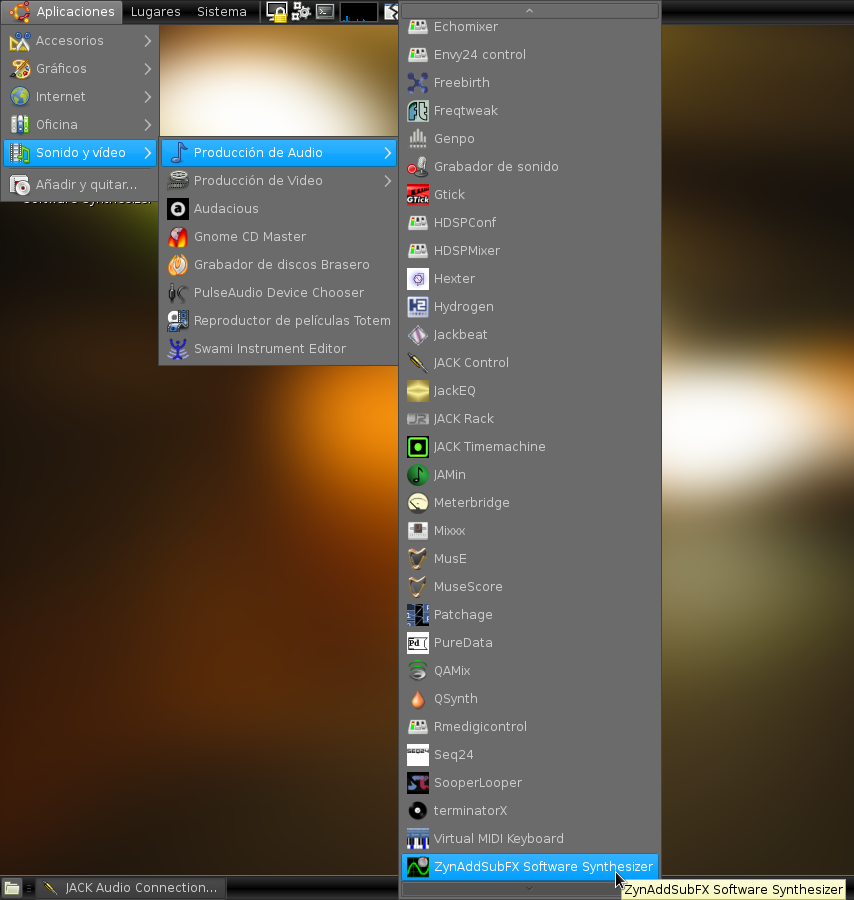Click the Hydrogen drum machine icon
854x900 pixels.
point(418,307)
